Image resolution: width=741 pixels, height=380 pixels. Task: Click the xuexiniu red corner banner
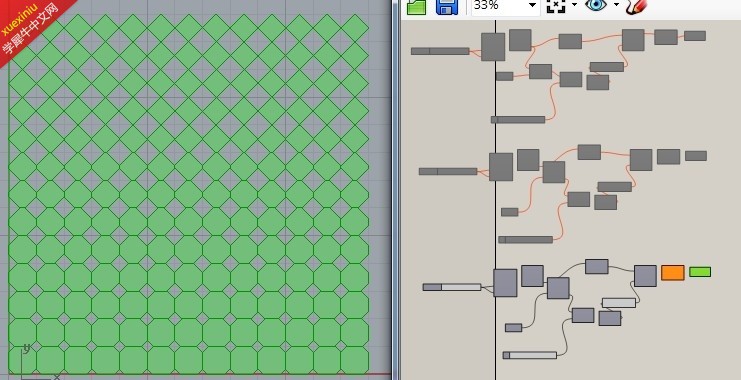click(31, 28)
